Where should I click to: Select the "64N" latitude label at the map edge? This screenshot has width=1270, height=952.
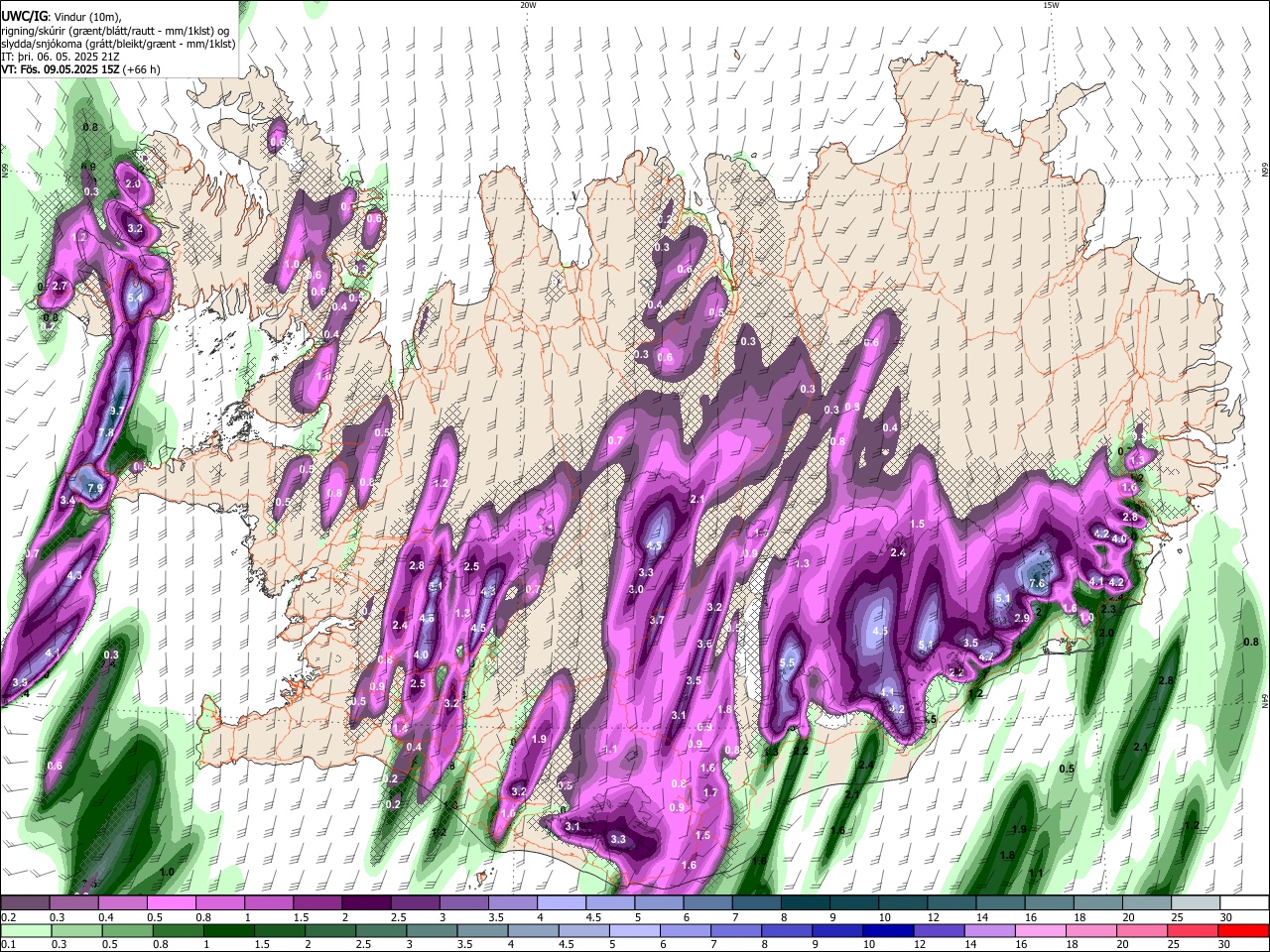(x=1265, y=700)
